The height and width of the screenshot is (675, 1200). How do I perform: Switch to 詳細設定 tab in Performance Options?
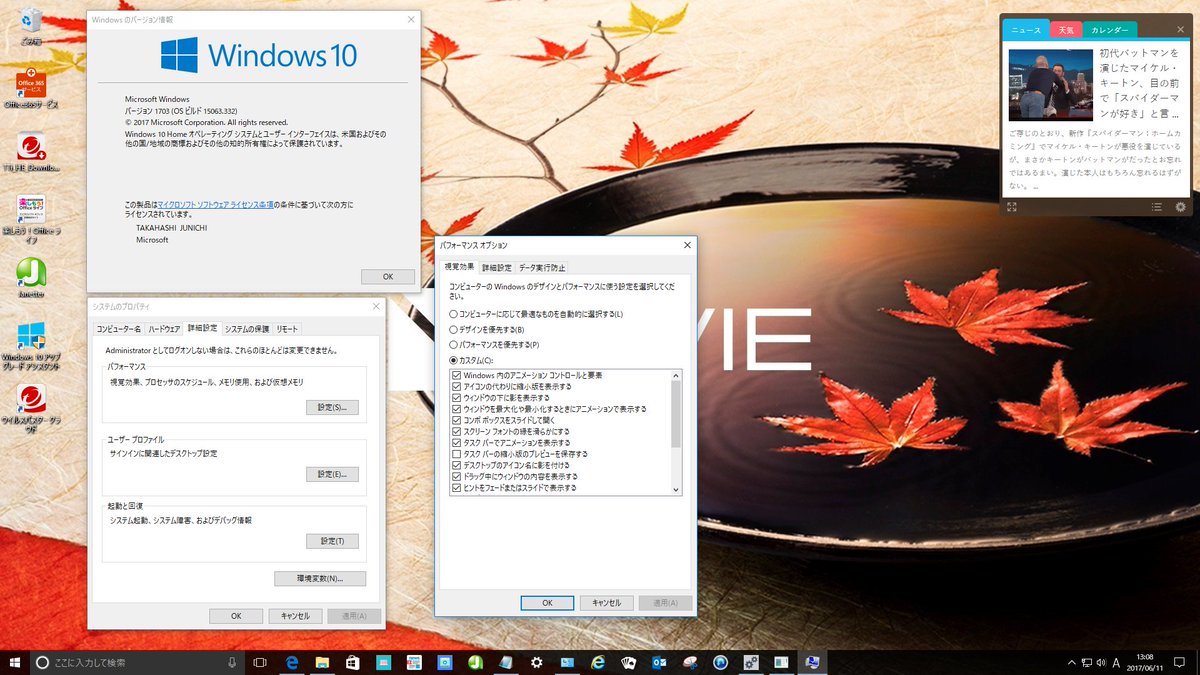(496, 267)
